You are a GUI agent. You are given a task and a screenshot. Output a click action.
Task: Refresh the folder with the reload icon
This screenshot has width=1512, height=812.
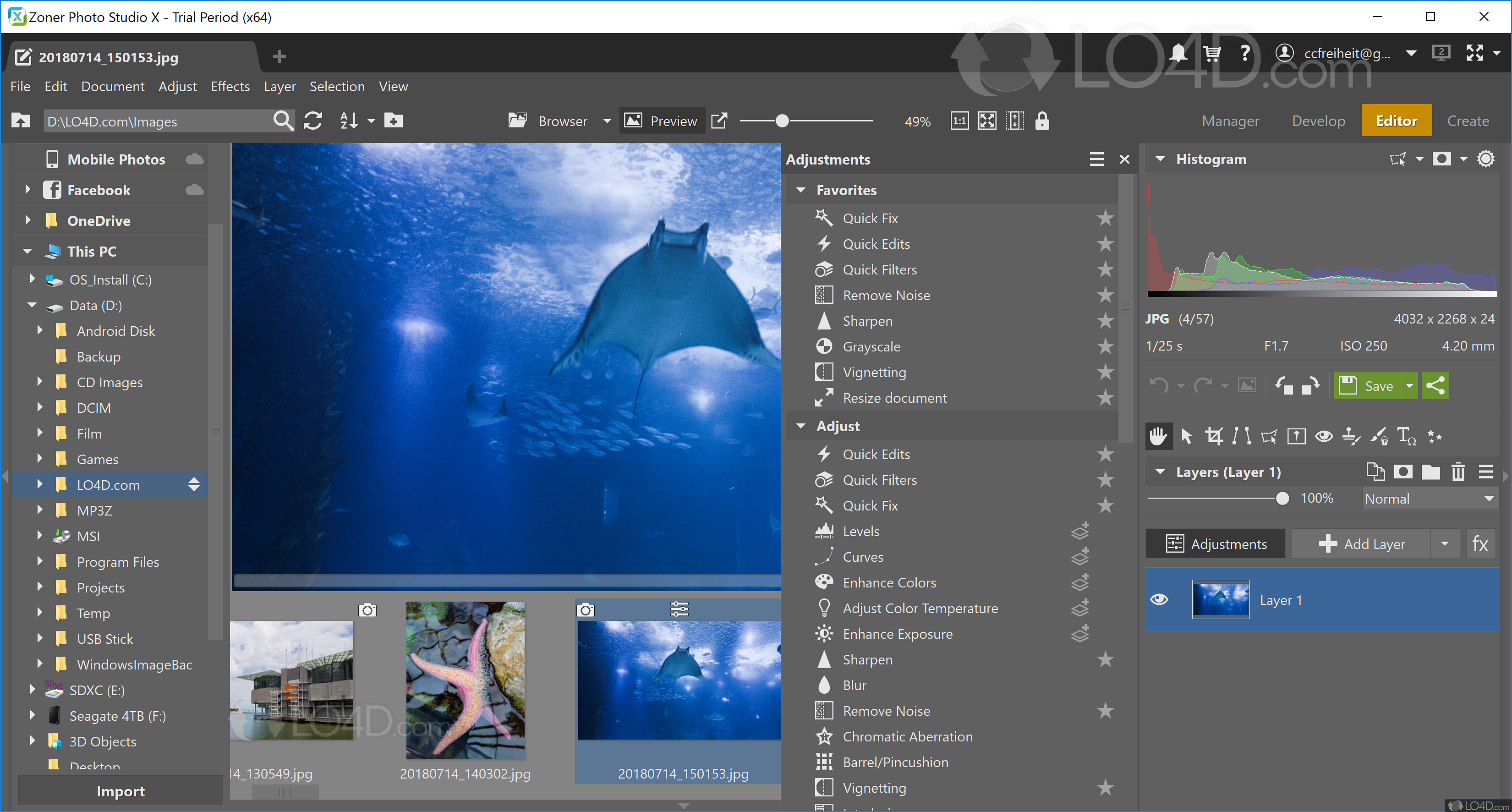click(x=313, y=121)
